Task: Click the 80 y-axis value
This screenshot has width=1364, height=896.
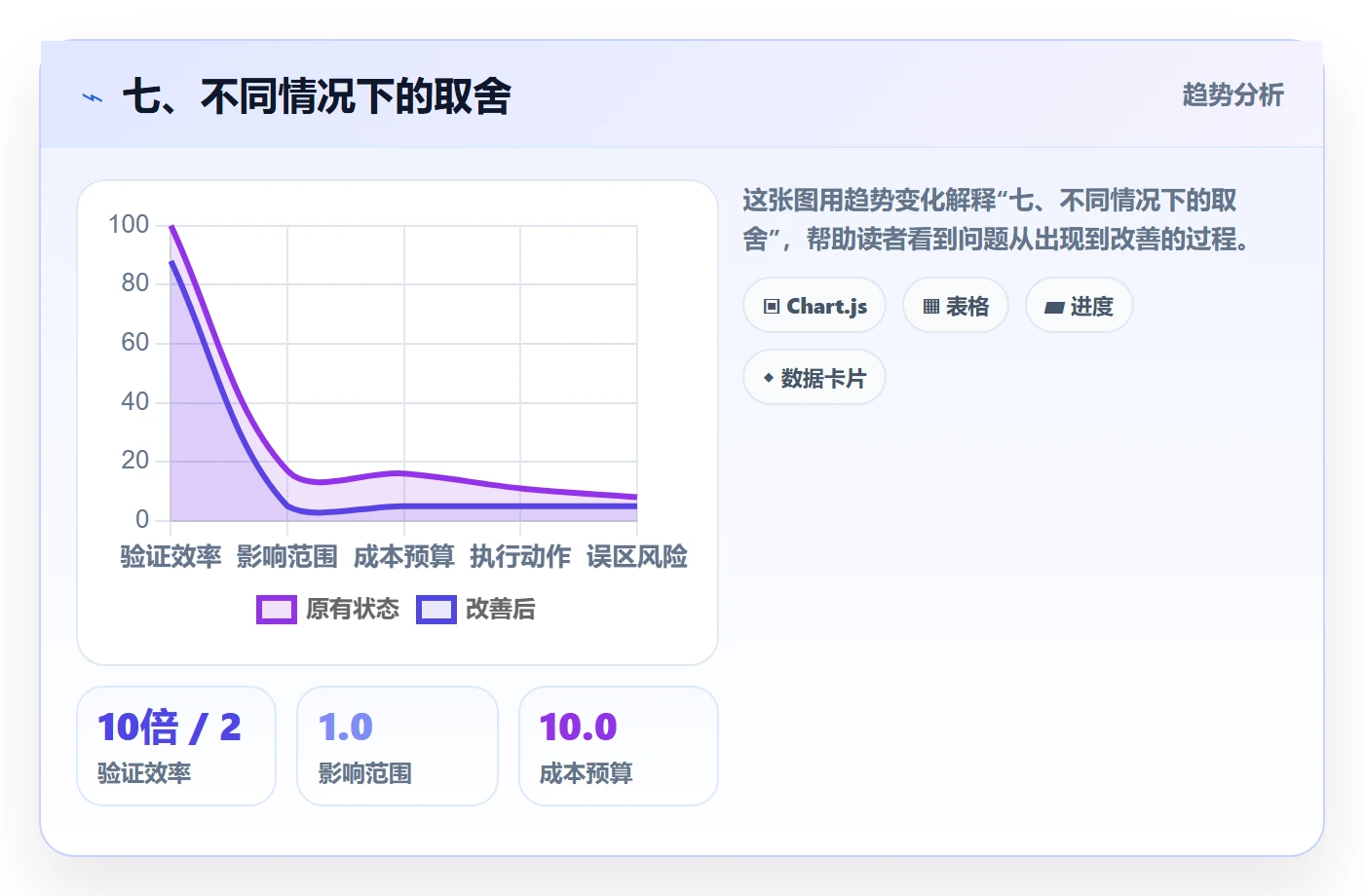Action: pyautogui.click(x=135, y=283)
